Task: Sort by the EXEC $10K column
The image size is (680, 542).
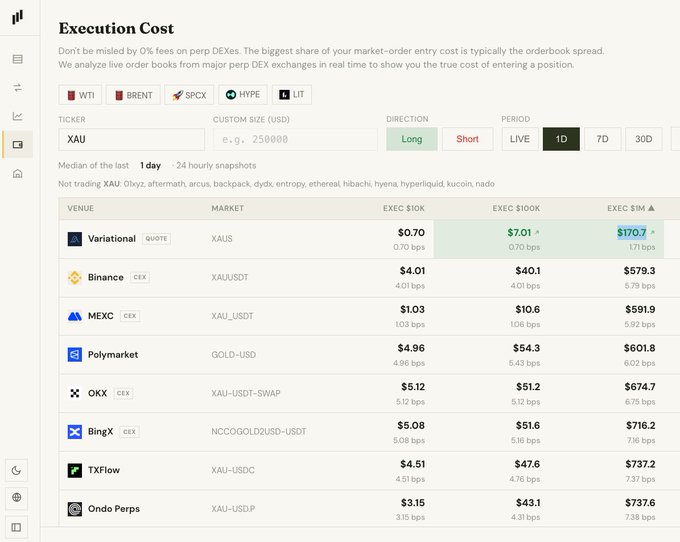Action: [x=404, y=208]
